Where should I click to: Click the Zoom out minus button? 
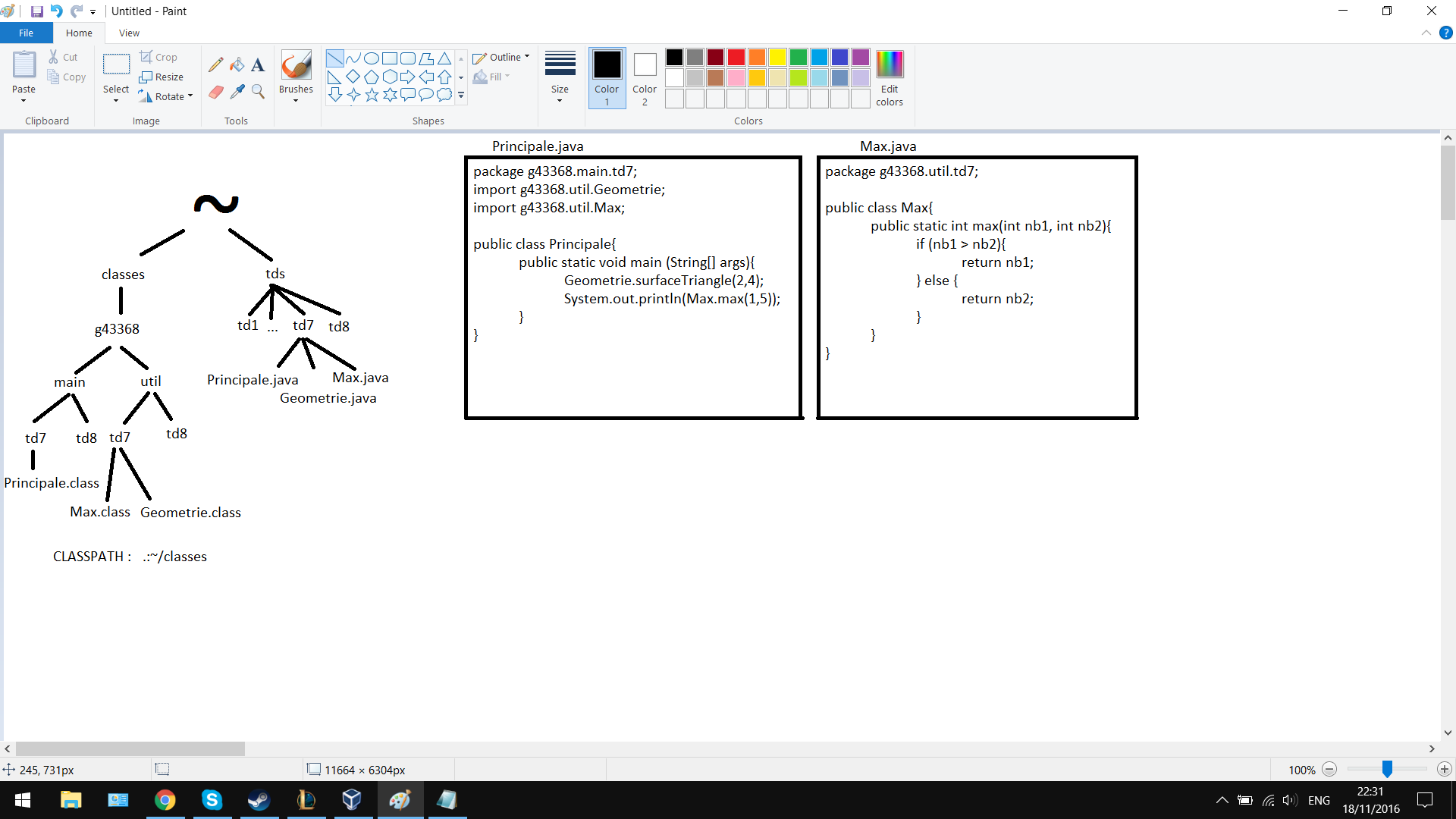pyautogui.click(x=1329, y=769)
